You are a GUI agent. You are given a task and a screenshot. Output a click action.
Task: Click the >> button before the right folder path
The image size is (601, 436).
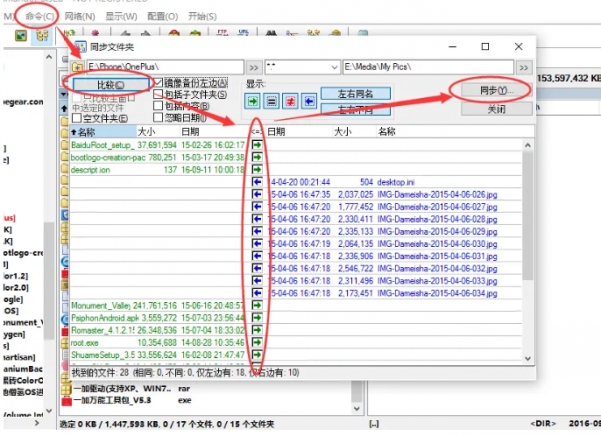333,66
